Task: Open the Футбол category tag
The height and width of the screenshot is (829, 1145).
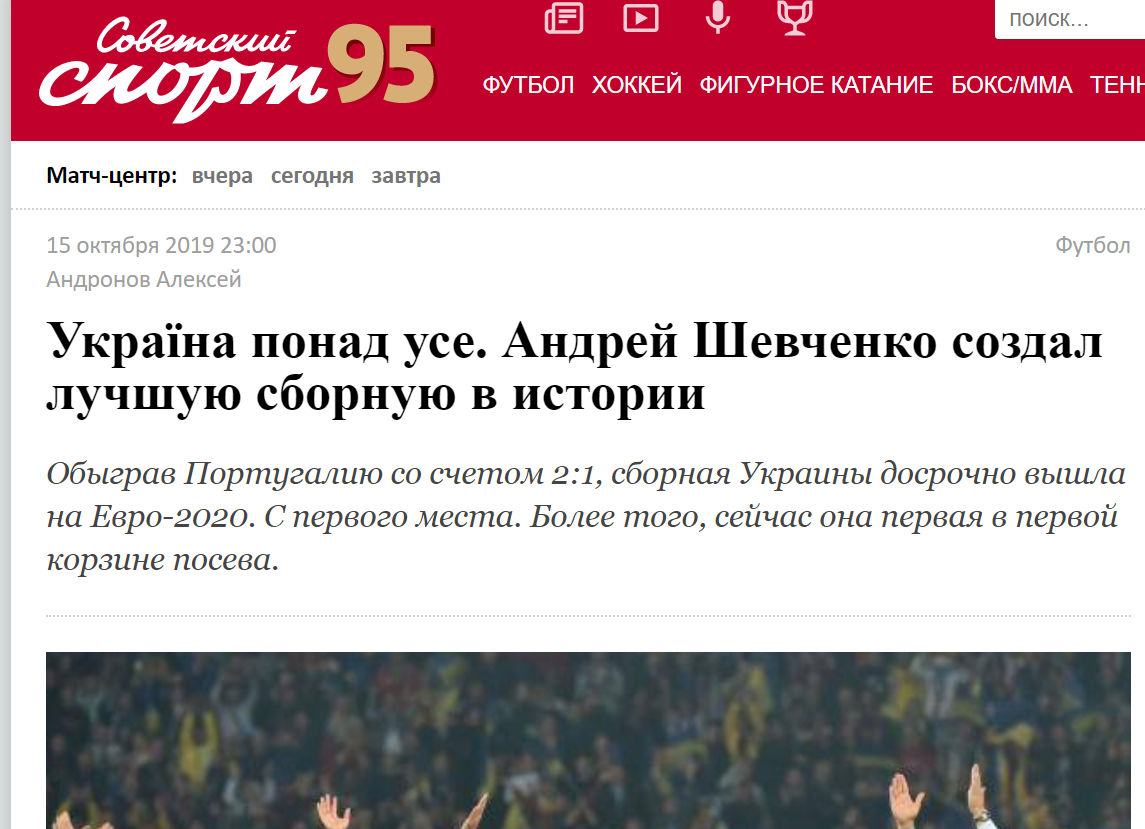Action: pyautogui.click(x=1092, y=245)
